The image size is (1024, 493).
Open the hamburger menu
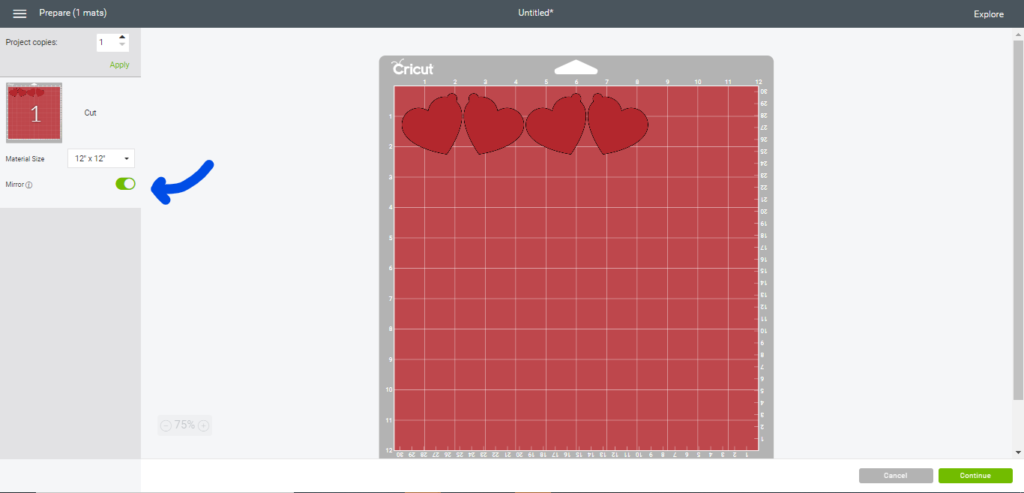(x=19, y=14)
